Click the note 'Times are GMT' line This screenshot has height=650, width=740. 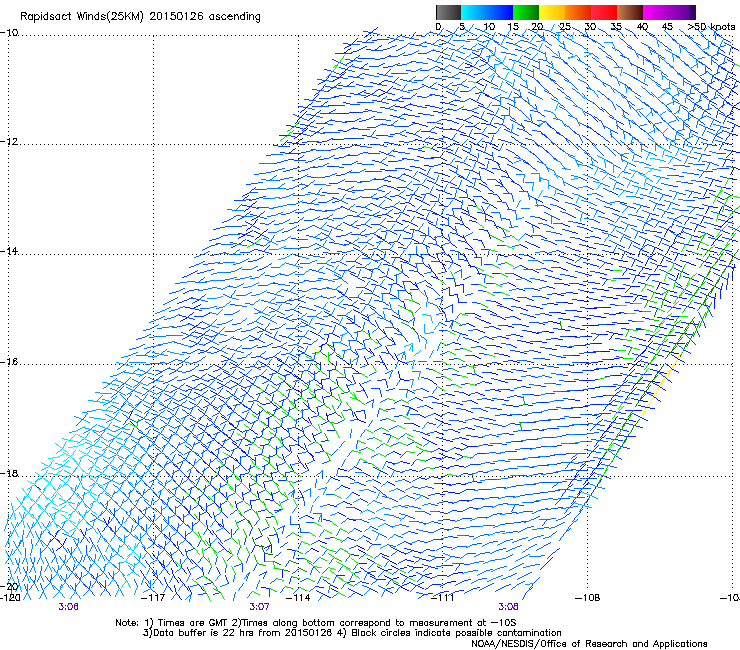click(x=316, y=623)
